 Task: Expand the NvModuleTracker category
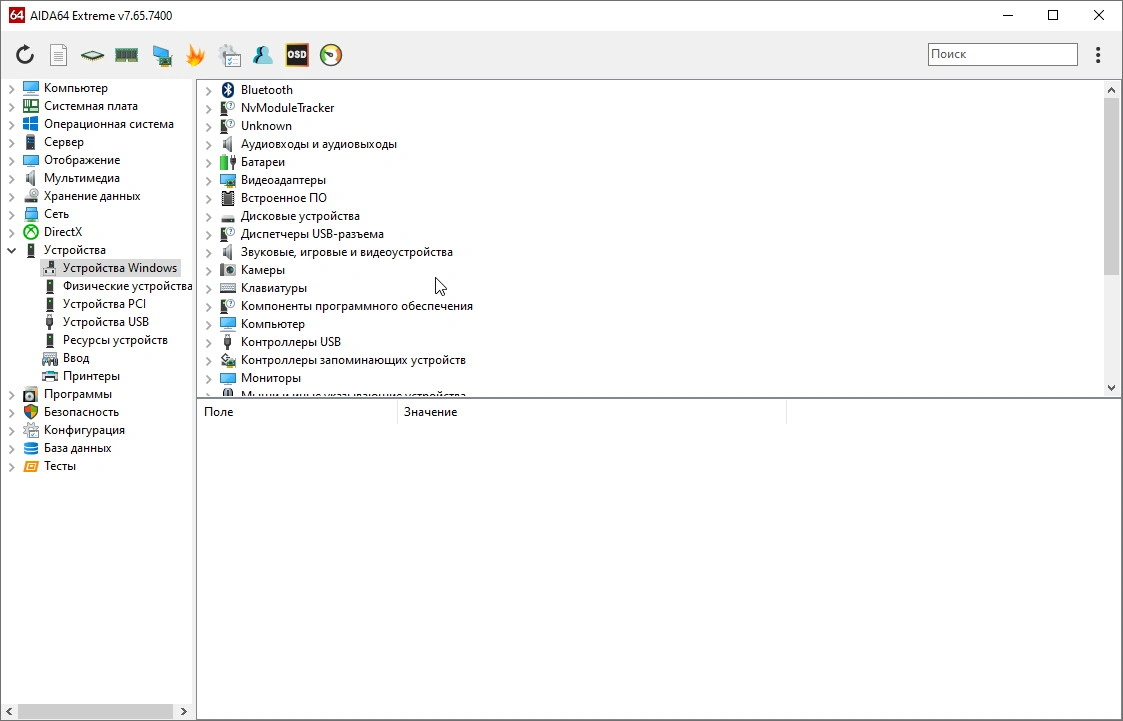click(208, 108)
